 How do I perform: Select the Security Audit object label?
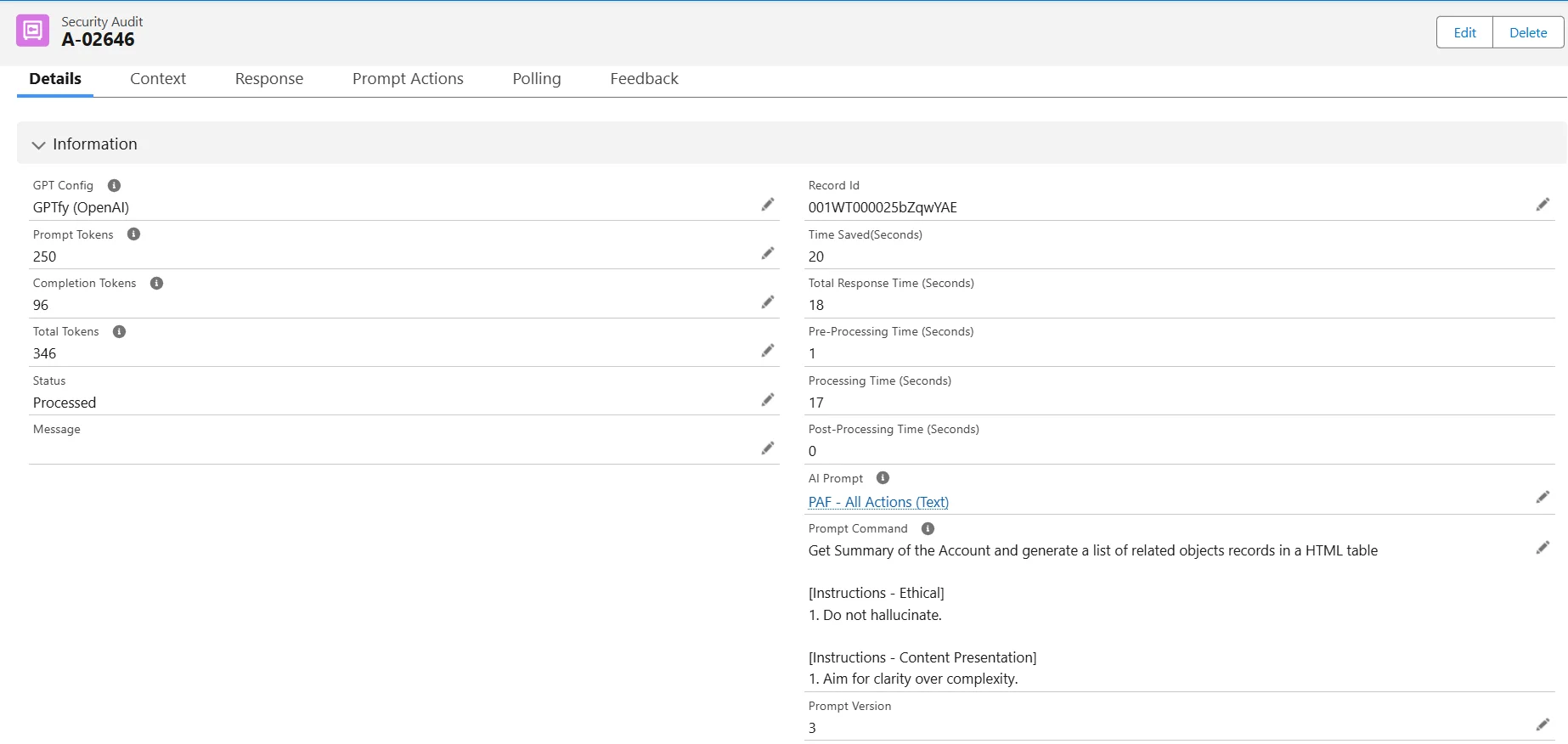pyautogui.click(x=102, y=21)
